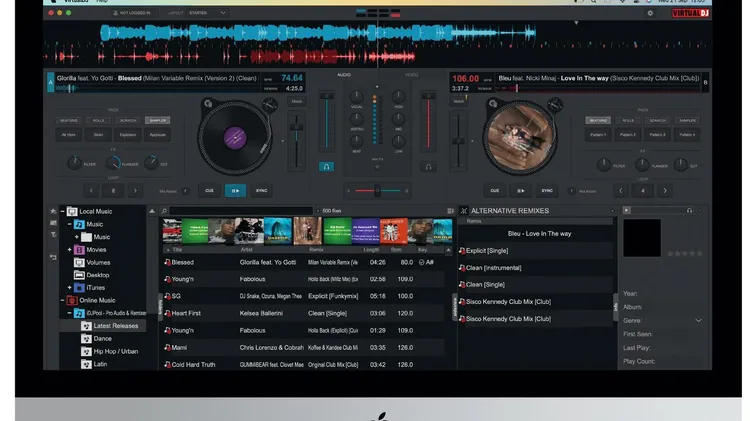
Task: Halve loop with left arrow on deck A
Action: 91,190
